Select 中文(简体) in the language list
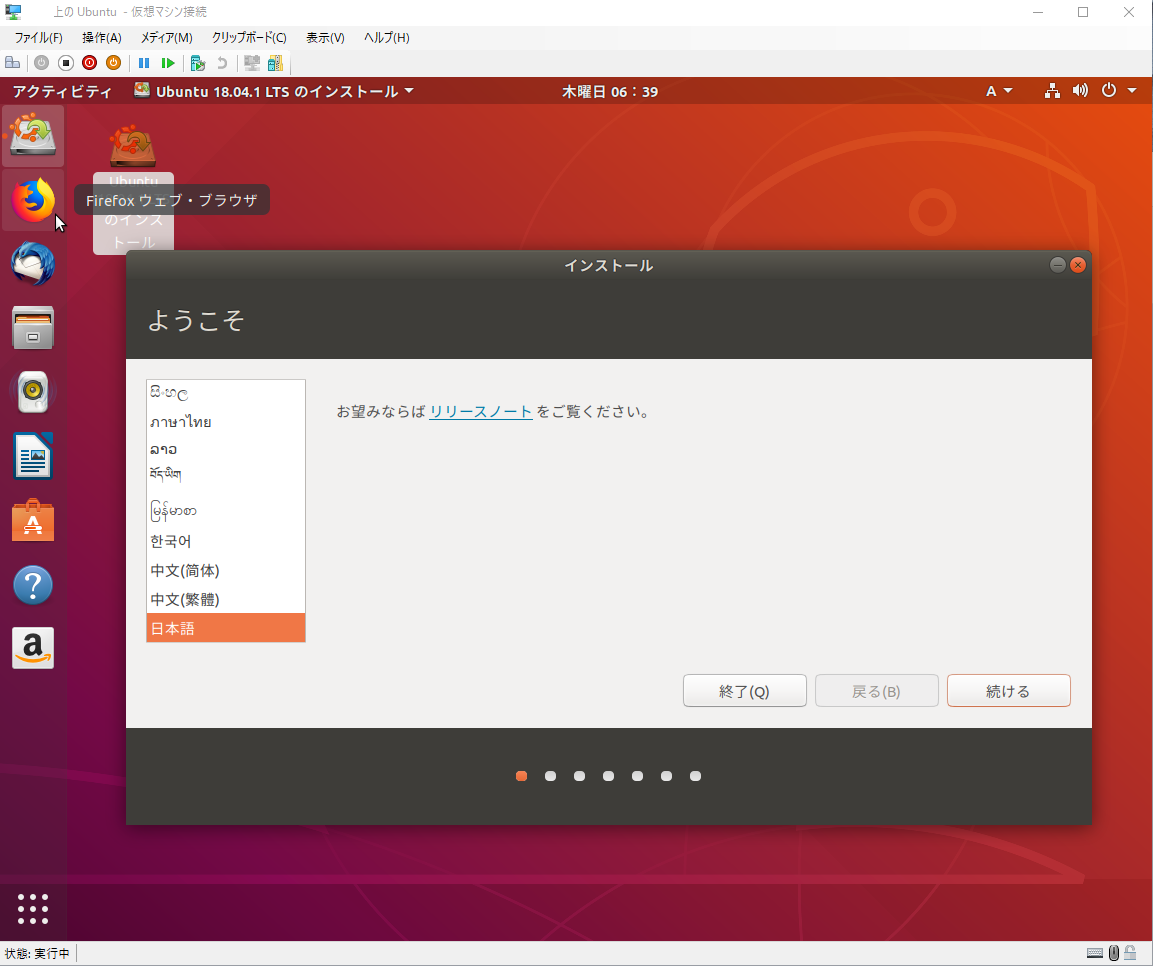 [x=183, y=570]
